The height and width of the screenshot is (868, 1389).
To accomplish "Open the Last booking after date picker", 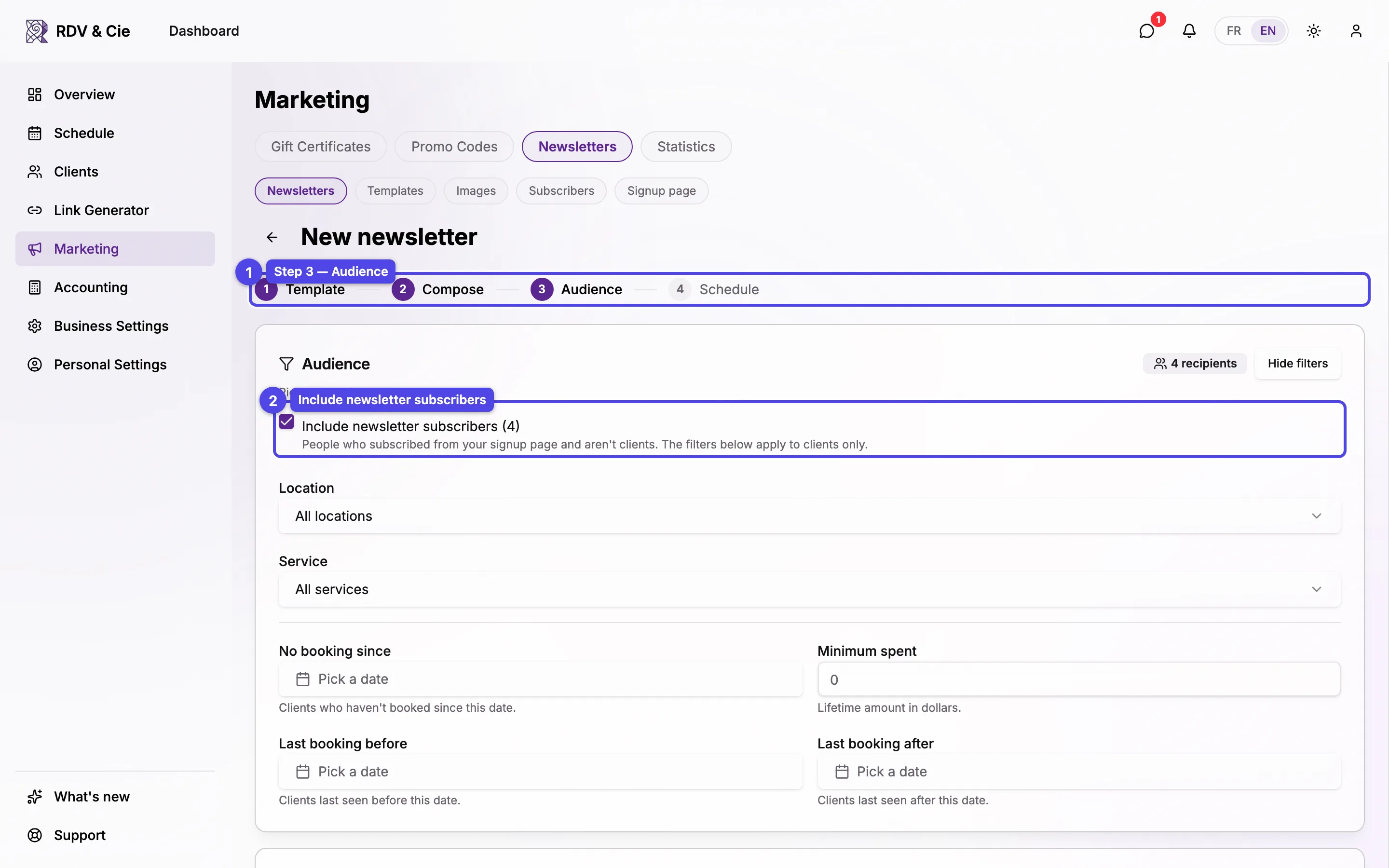I will coord(1078,772).
